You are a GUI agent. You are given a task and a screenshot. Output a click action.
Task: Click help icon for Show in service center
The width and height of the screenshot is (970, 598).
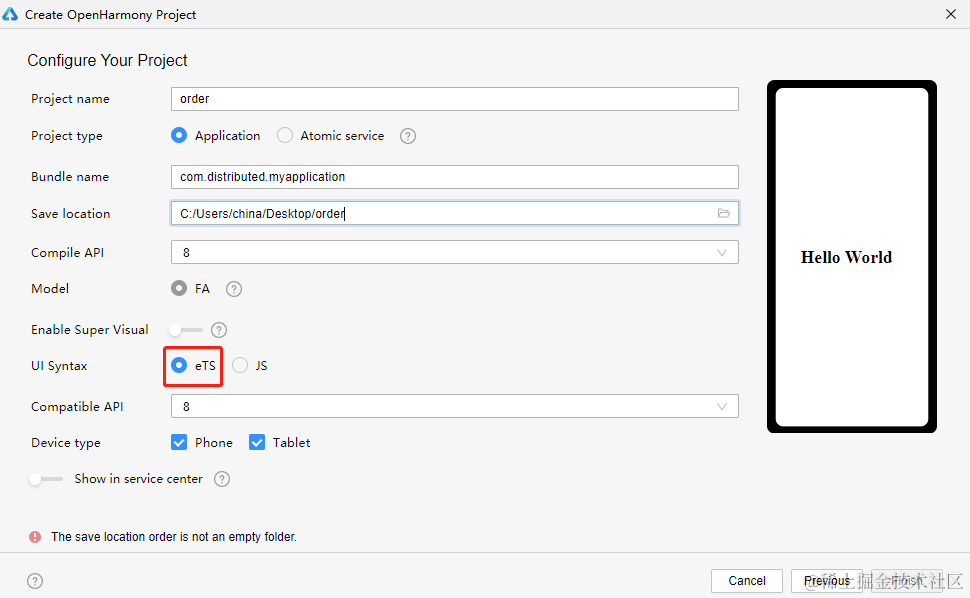click(222, 479)
